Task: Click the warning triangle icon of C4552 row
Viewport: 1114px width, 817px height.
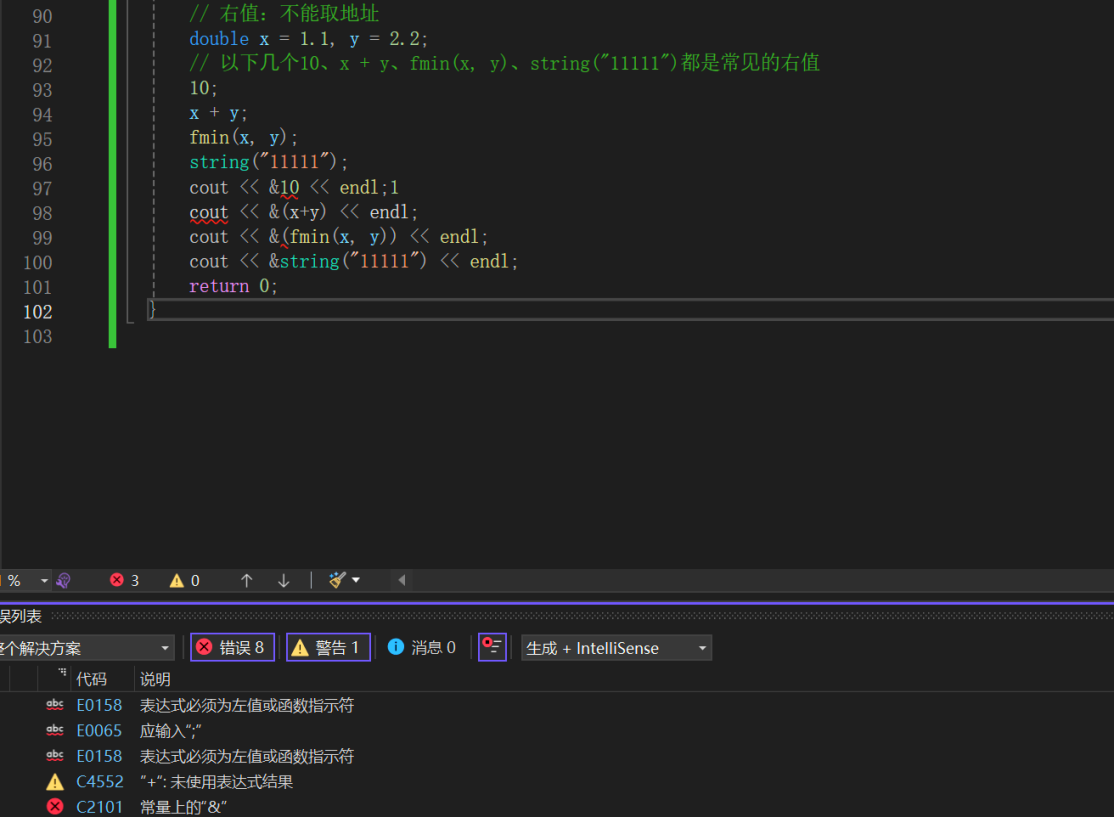Action: [x=55, y=781]
